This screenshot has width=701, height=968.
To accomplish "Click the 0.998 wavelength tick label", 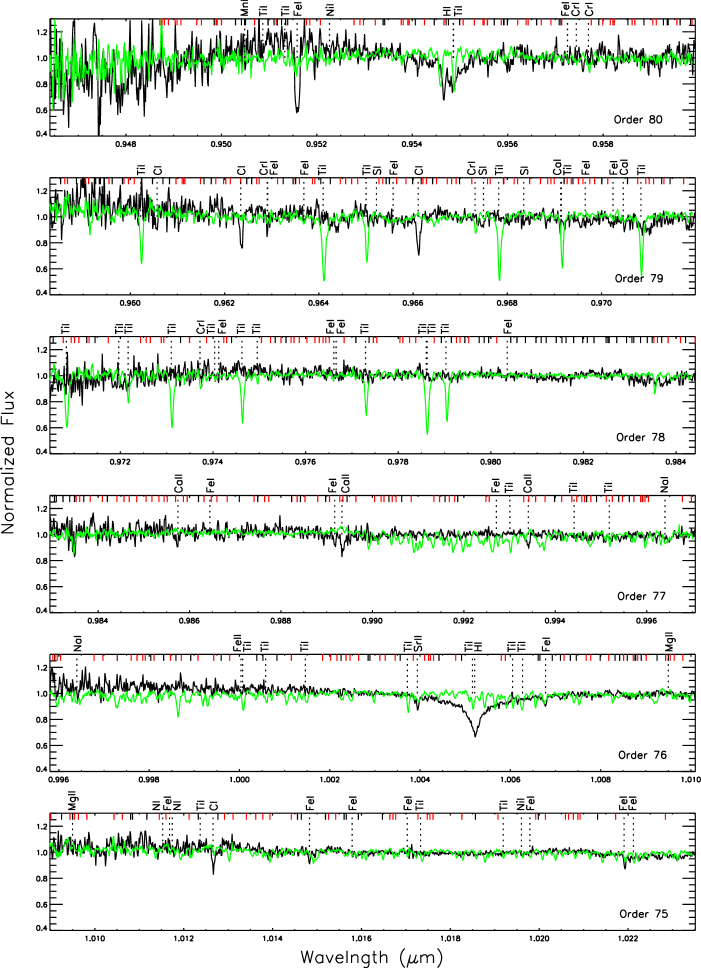I will click(x=149, y=780).
